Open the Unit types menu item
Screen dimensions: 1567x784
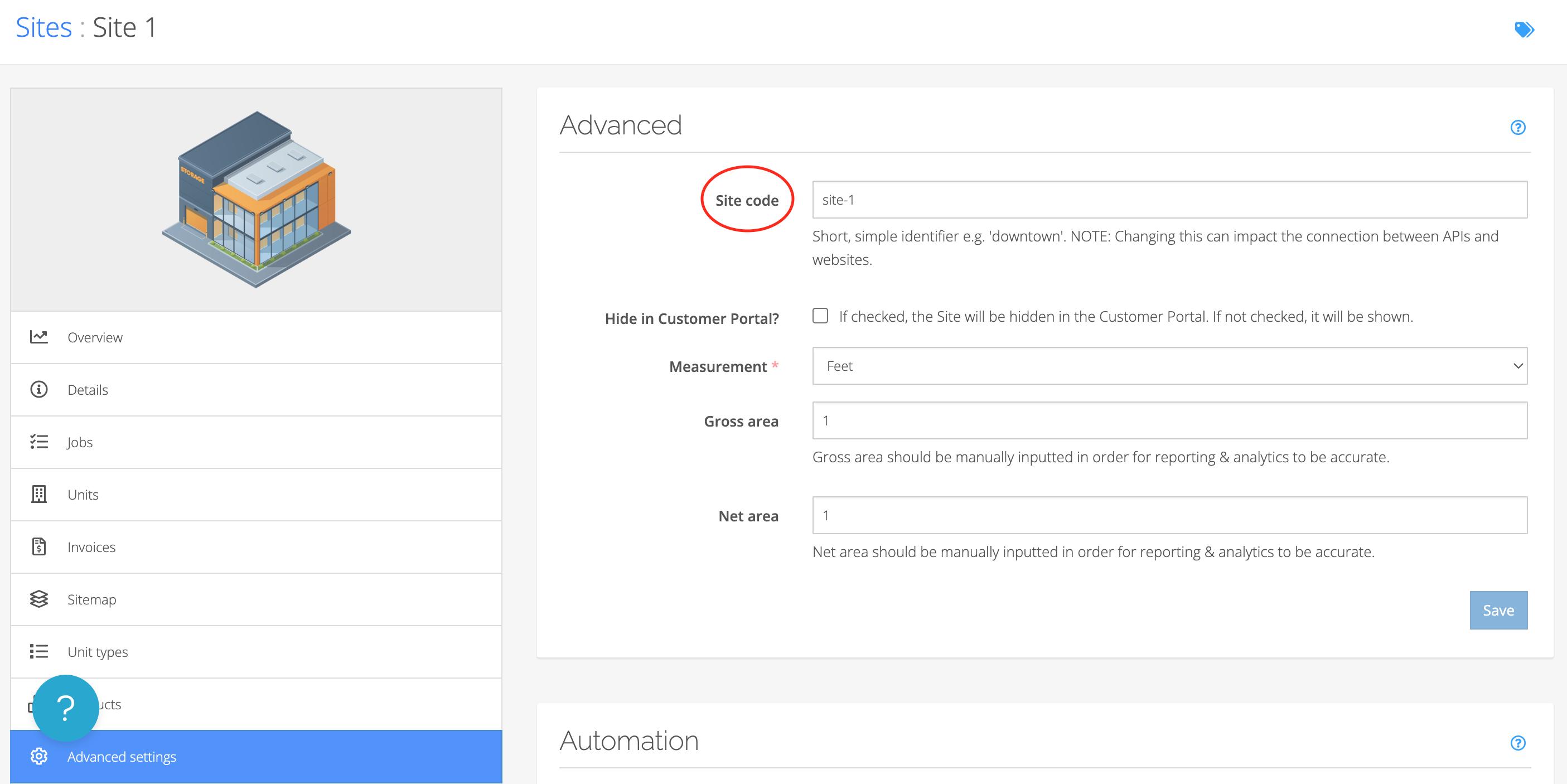click(98, 651)
